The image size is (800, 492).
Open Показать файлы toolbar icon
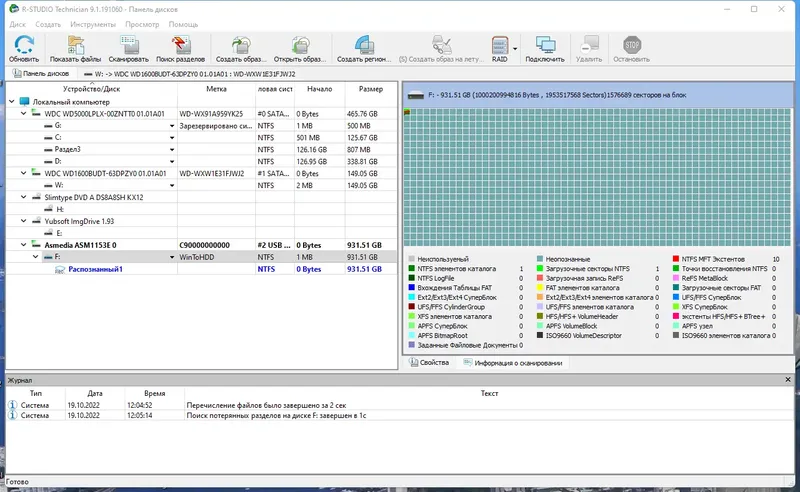click(76, 45)
